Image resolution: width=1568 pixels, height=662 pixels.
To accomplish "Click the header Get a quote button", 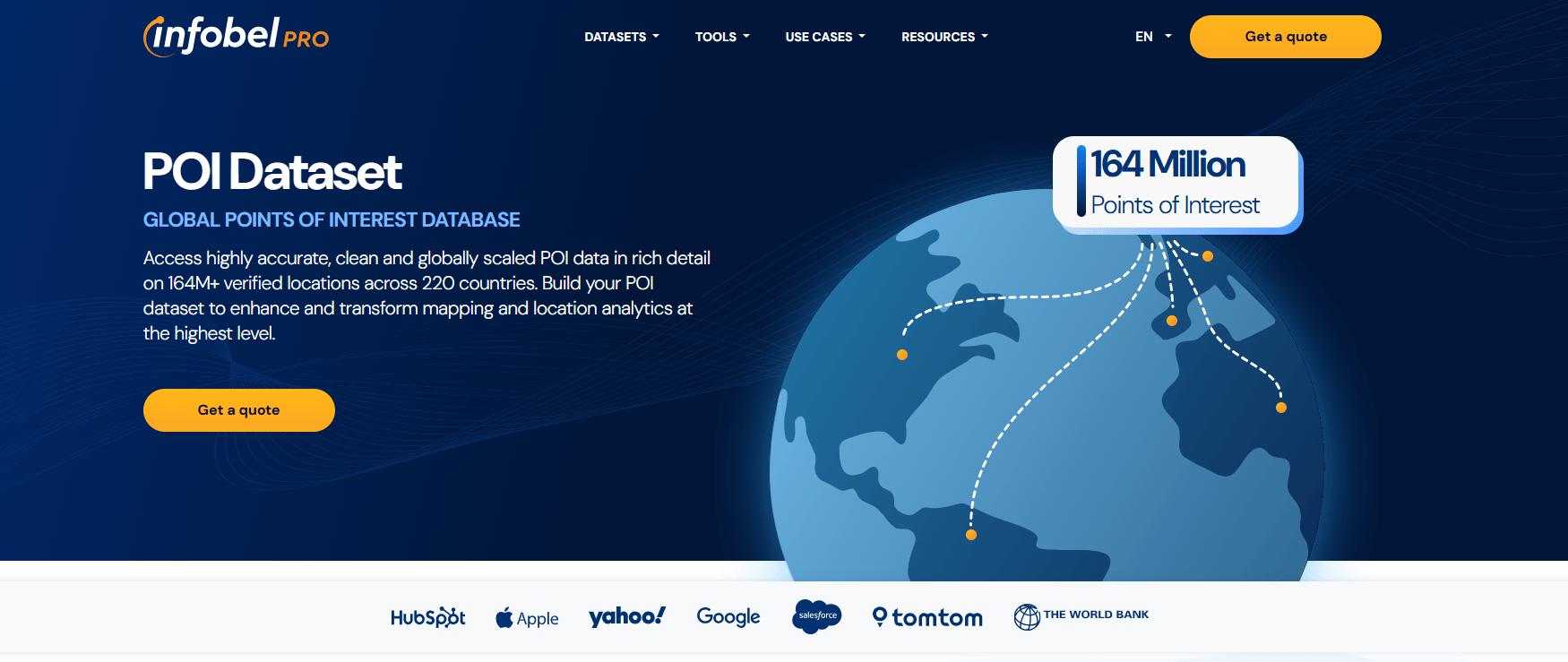I will pyautogui.click(x=1286, y=37).
